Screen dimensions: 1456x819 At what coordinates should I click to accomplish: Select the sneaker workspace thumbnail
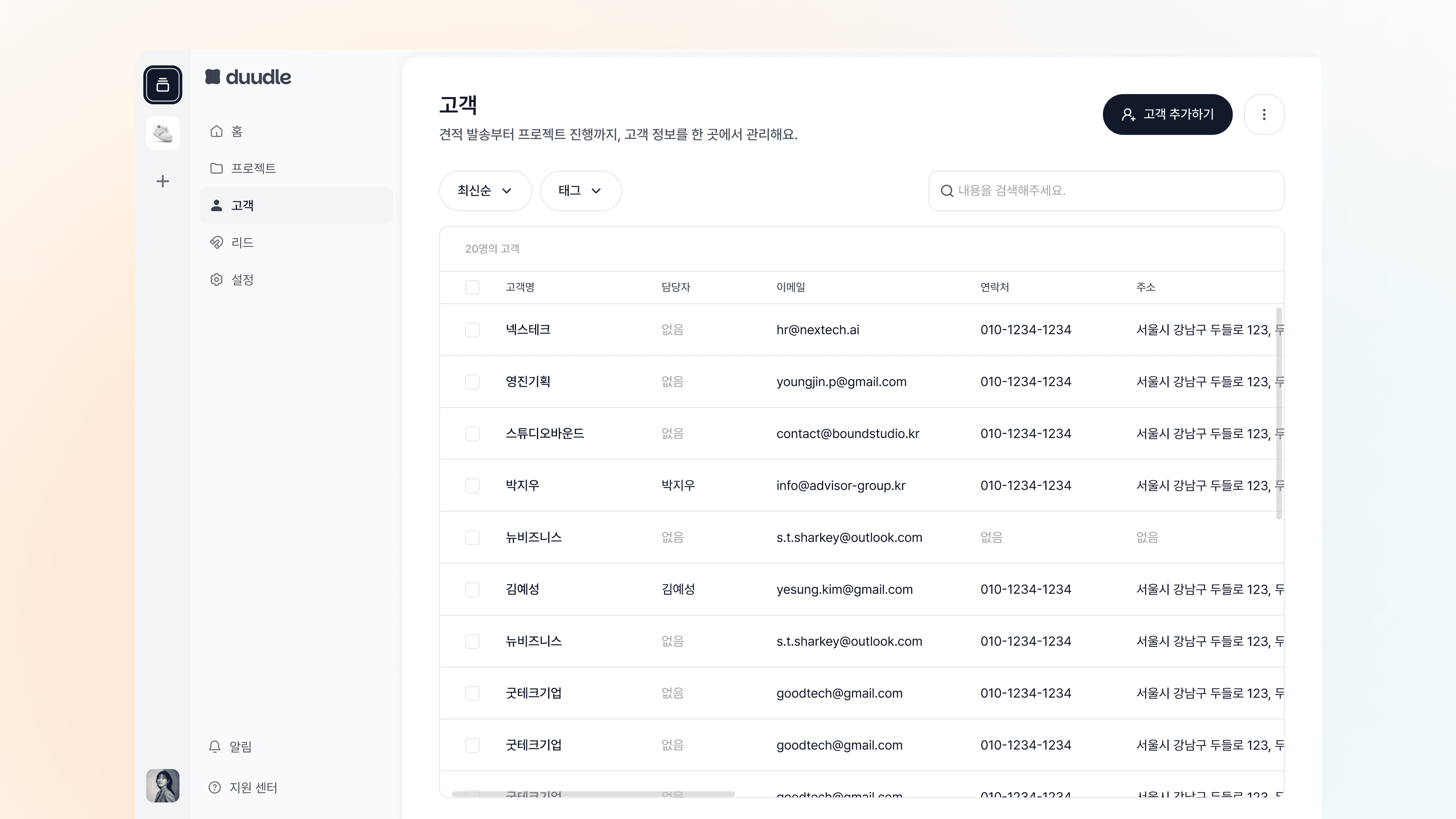(x=162, y=133)
